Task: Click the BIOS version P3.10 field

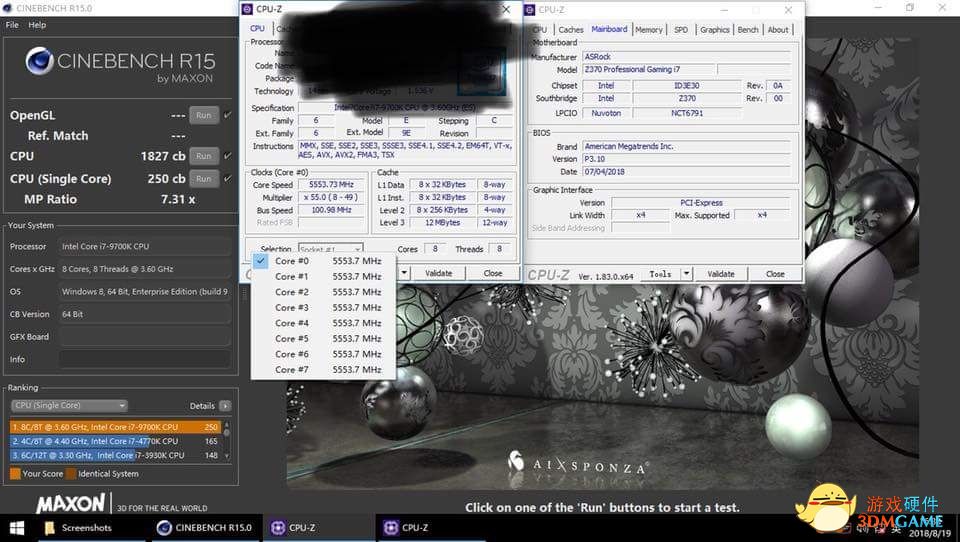Action: (686, 159)
